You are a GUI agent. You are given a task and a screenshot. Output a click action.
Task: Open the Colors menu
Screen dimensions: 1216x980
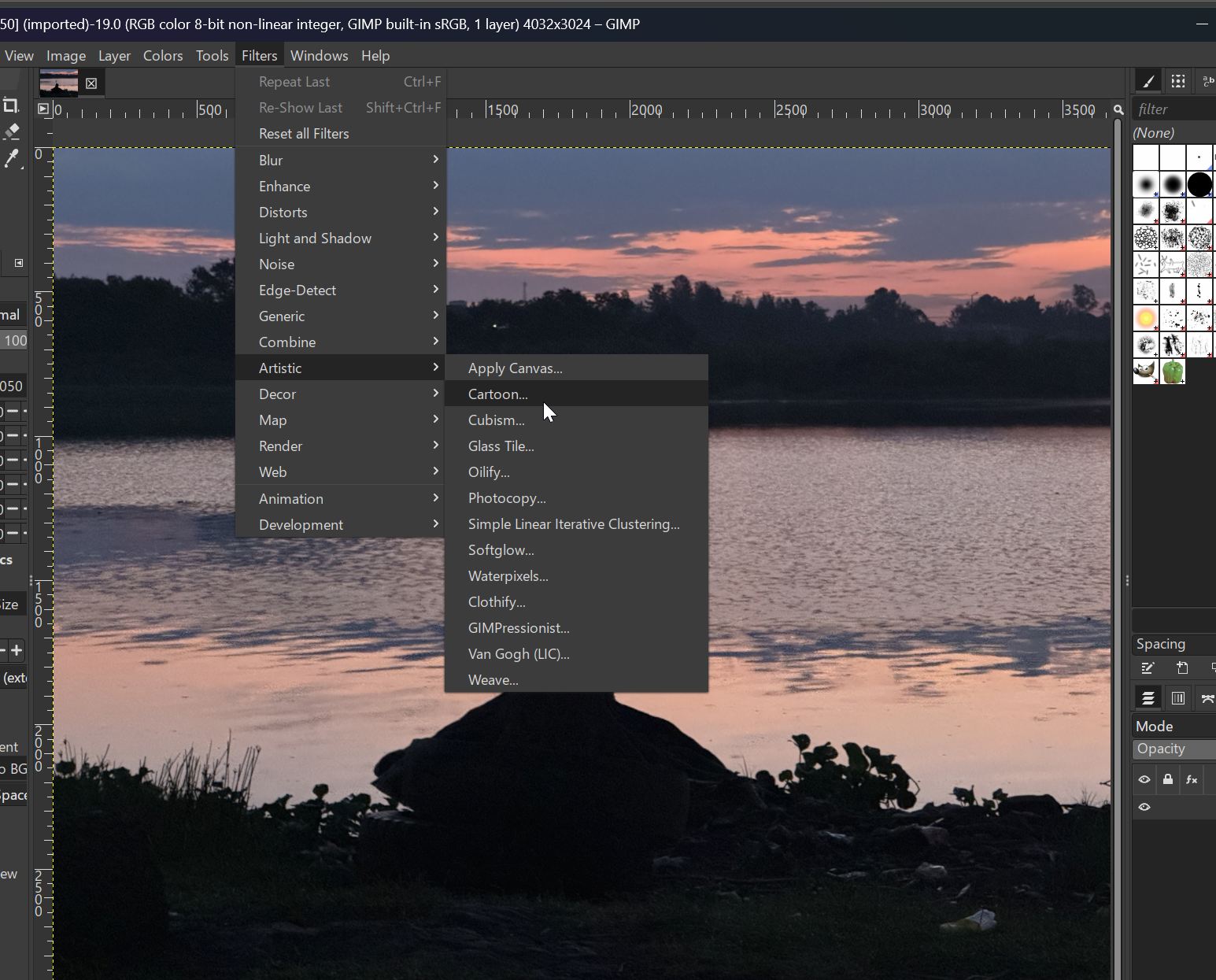point(163,56)
